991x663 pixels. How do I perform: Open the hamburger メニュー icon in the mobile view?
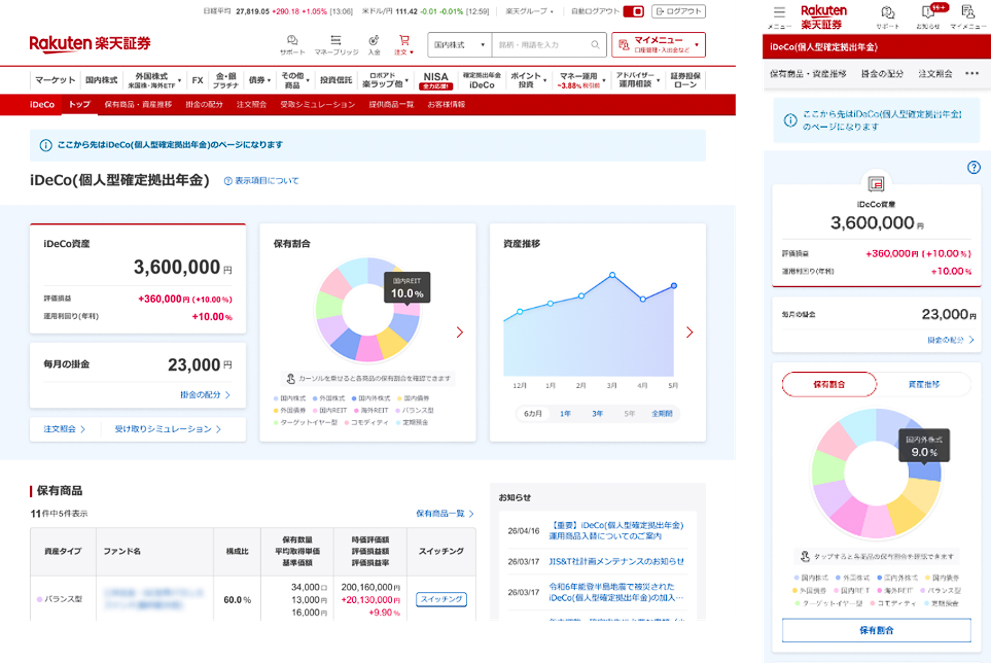[779, 16]
